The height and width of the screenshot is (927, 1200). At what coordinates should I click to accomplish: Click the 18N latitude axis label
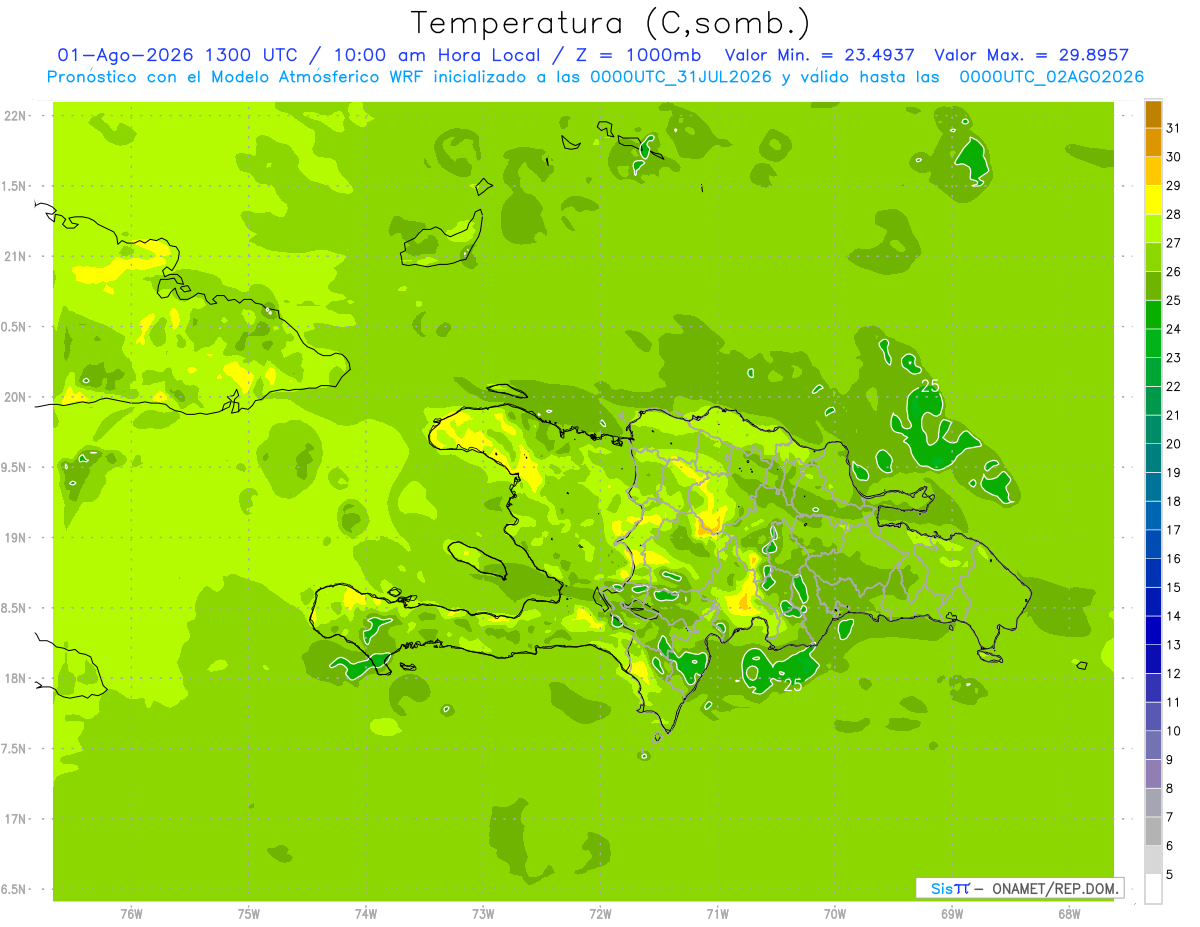pyautogui.click(x=17, y=678)
